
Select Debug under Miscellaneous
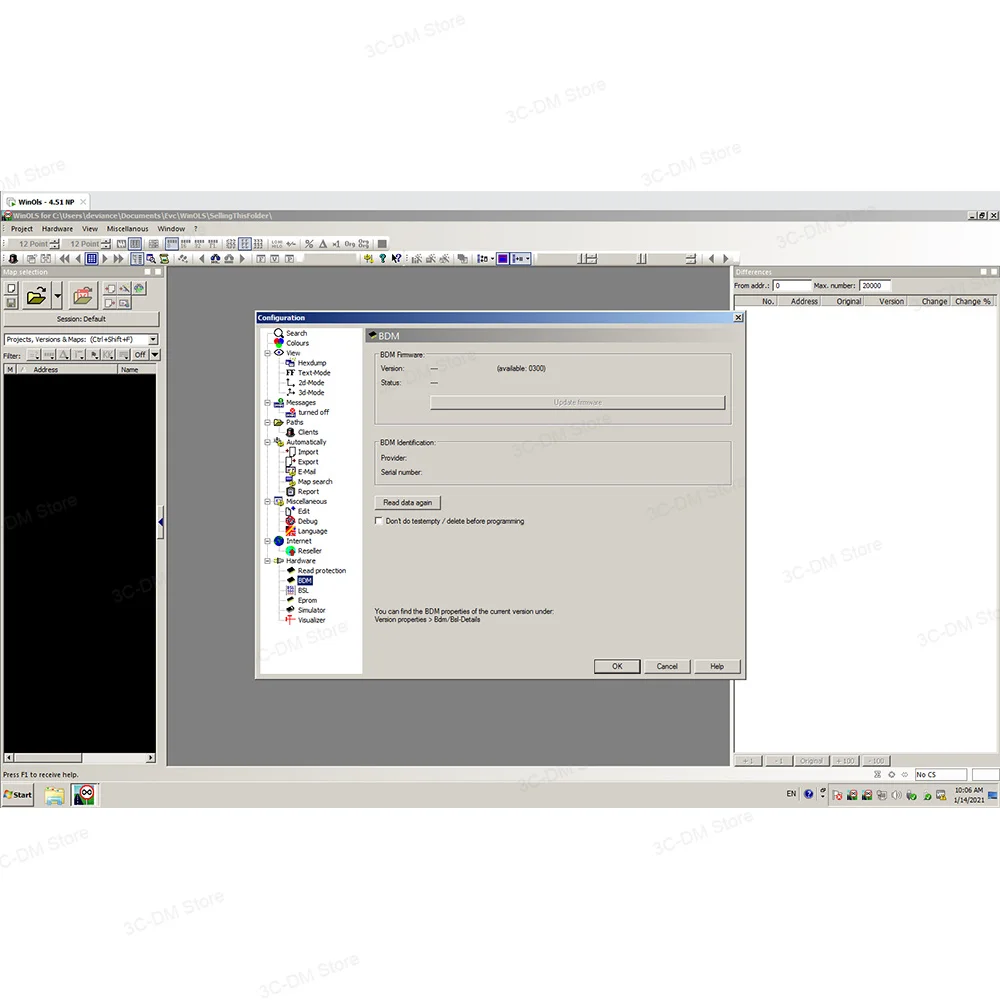[x=307, y=521]
